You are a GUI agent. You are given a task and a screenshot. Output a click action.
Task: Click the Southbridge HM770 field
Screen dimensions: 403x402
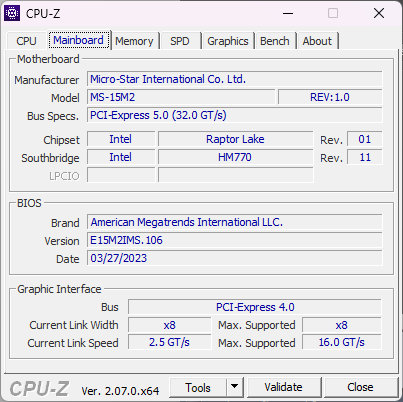click(x=235, y=157)
